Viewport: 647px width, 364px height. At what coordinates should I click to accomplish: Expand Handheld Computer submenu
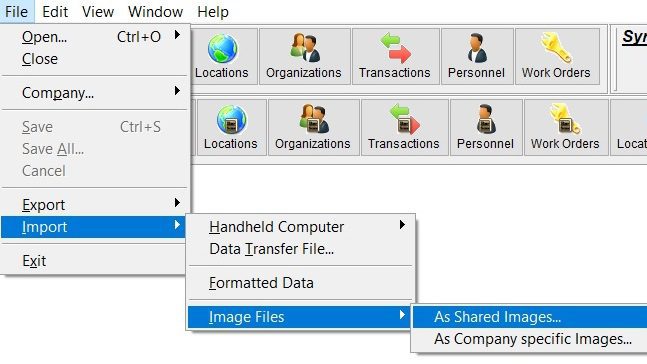pyautogui.click(x=301, y=227)
